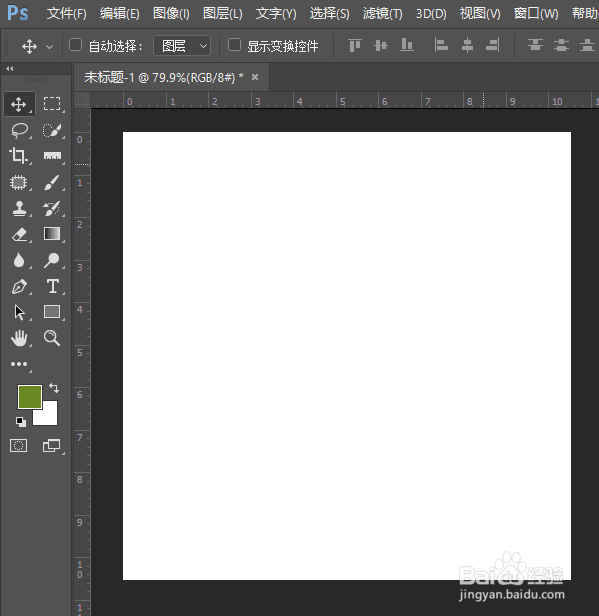
Task: Open the 选择(S) menu
Action: click(x=330, y=14)
